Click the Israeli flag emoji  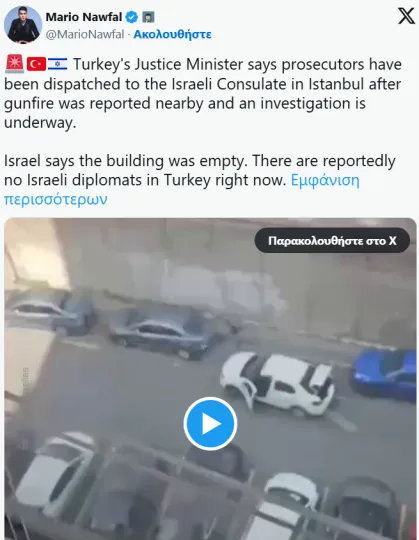(x=57, y=64)
